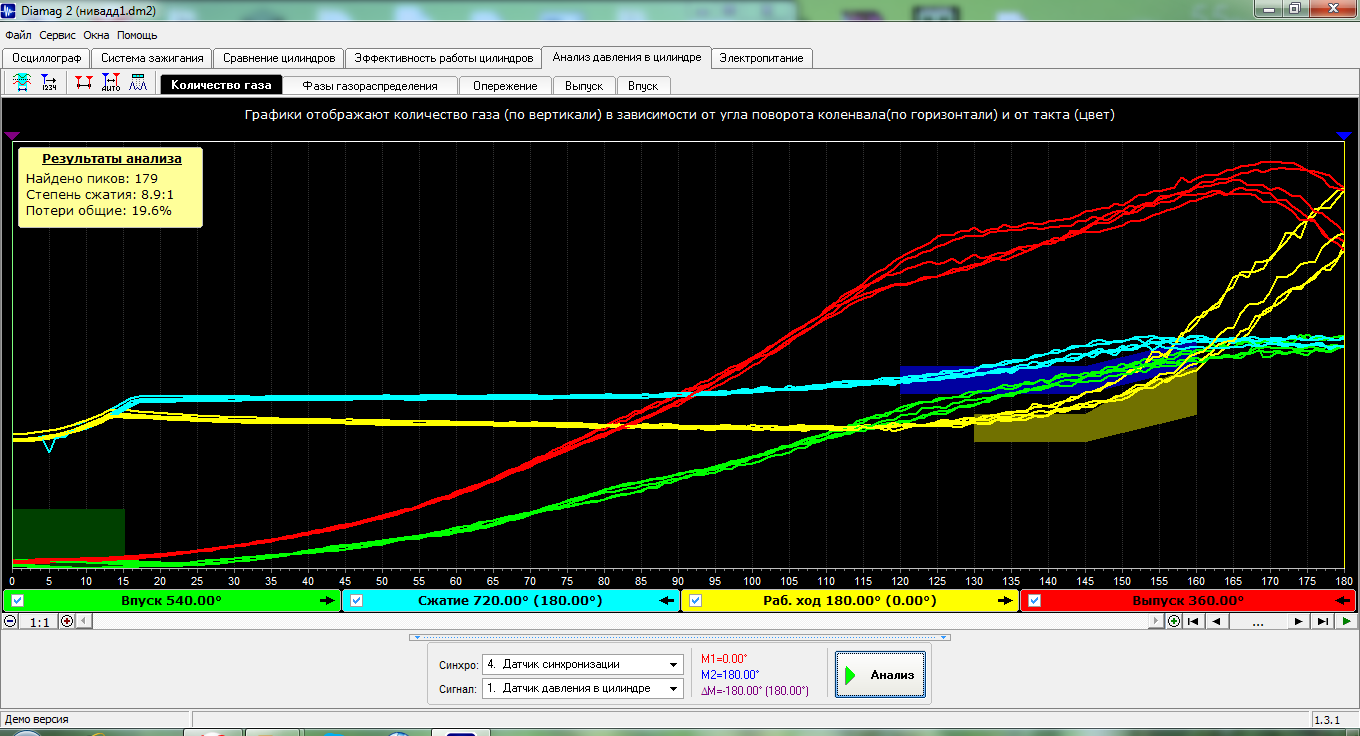Open the Файл menu
This screenshot has width=1360, height=736.
pyautogui.click(x=18, y=35)
